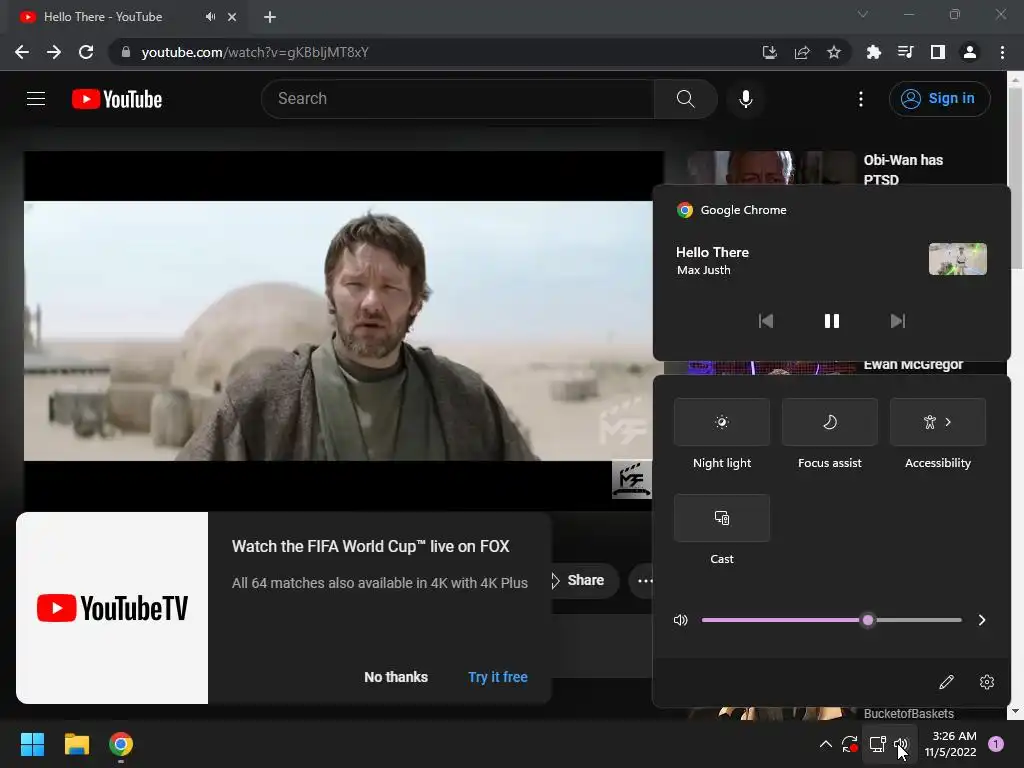Open the Chrome three-dot menu
This screenshot has width=1024, height=768.
(1002, 52)
